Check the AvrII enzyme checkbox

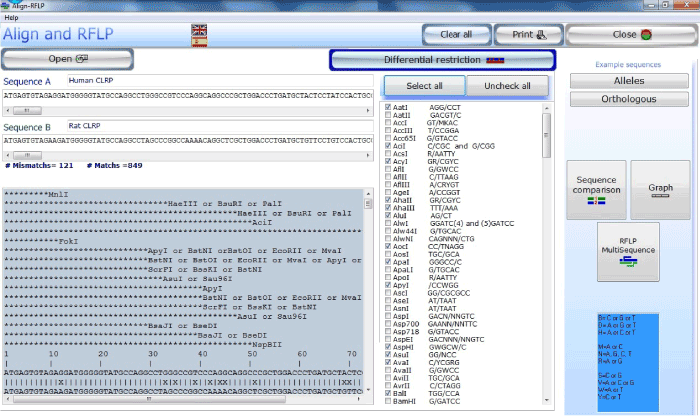pos(388,386)
